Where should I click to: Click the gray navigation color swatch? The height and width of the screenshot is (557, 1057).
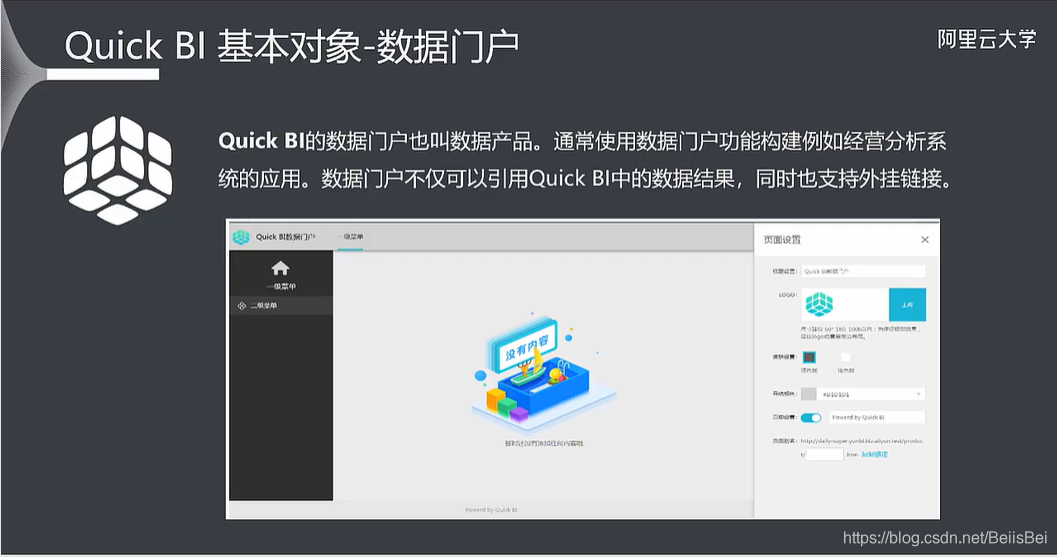click(x=808, y=394)
